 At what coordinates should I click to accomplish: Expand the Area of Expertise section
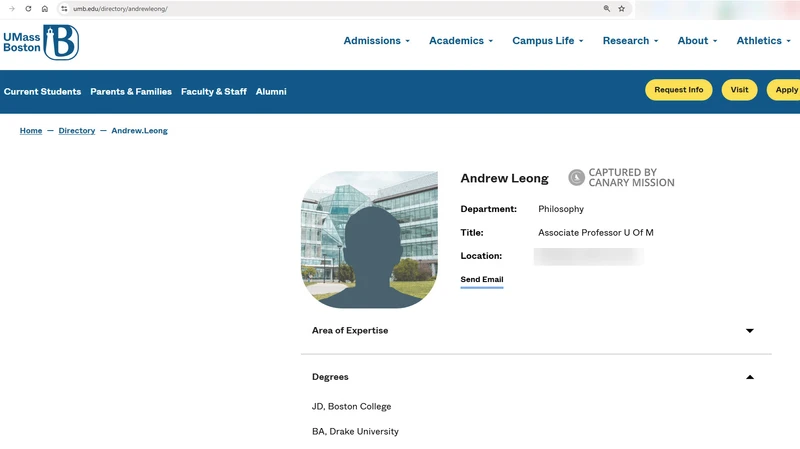point(536,331)
